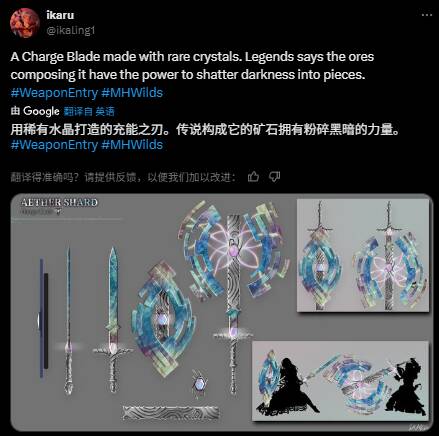Click the AETHER SHARD title in image

pyautogui.click(x=59, y=203)
